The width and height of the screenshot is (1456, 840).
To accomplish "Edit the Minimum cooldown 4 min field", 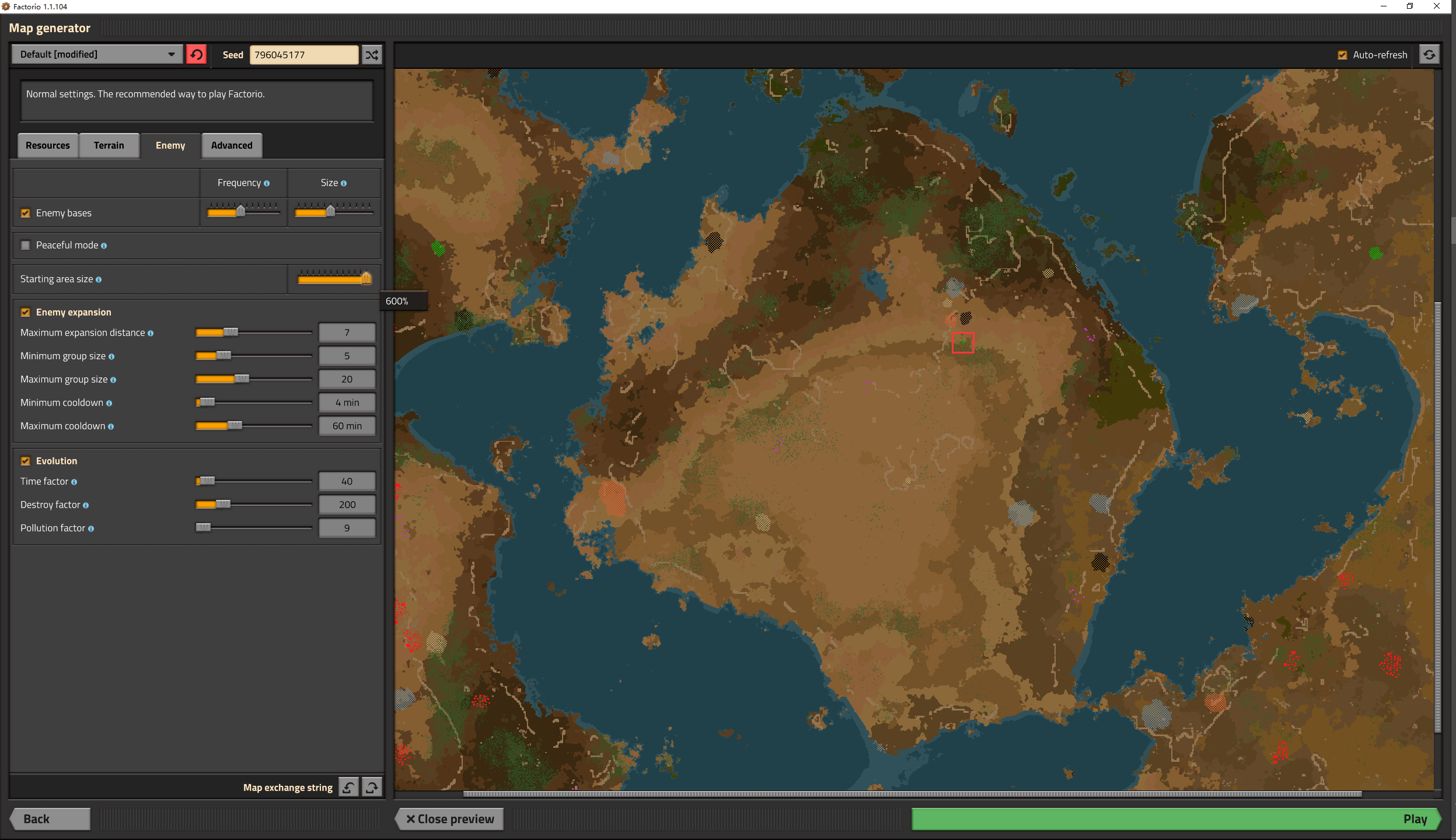I will (347, 402).
